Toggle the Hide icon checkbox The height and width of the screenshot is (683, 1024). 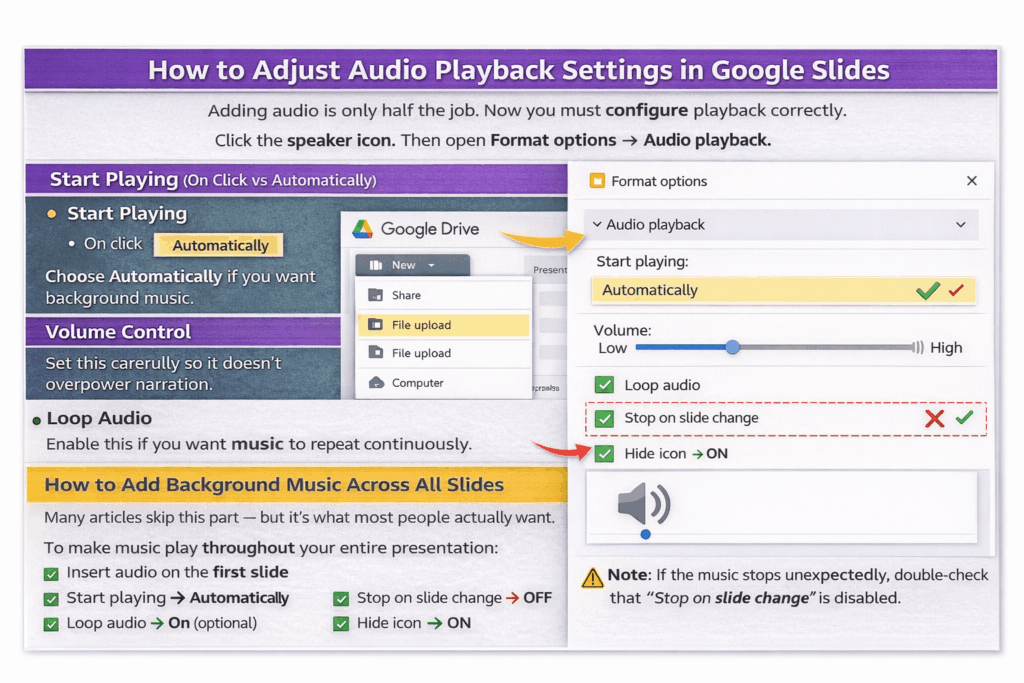click(603, 454)
